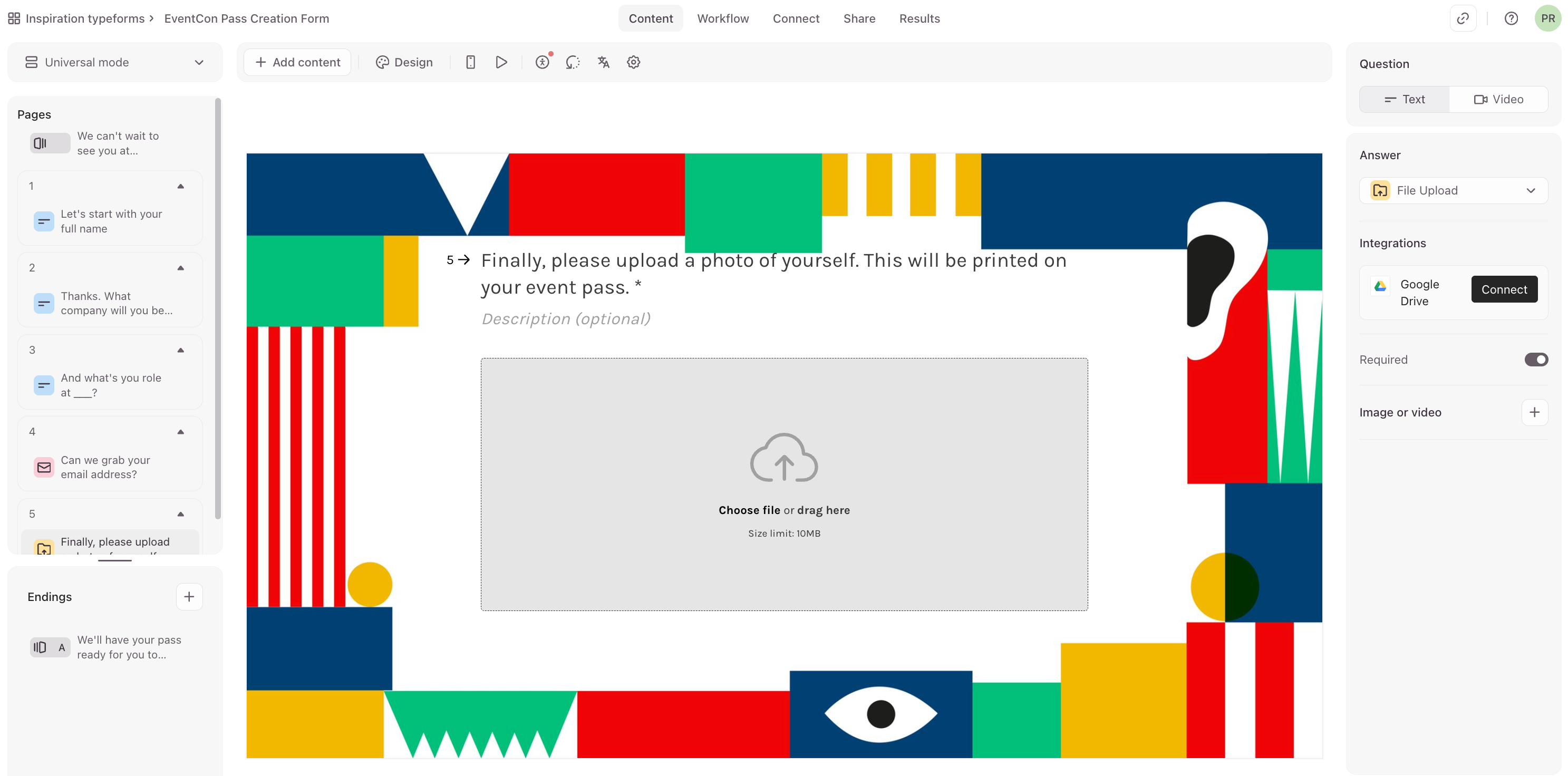Expand the Universal mode dropdown
The width and height of the screenshot is (1568, 776).
click(x=114, y=62)
